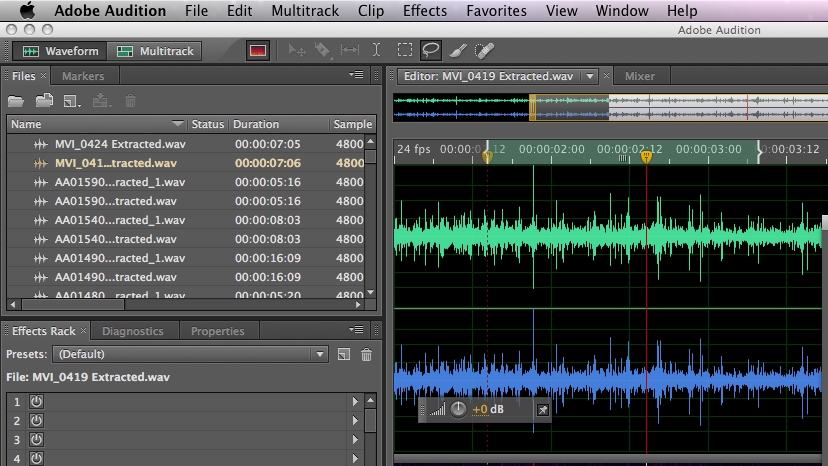The width and height of the screenshot is (828, 466).
Task: Pick the Paintbrush Selection tool
Action: tap(458, 50)
